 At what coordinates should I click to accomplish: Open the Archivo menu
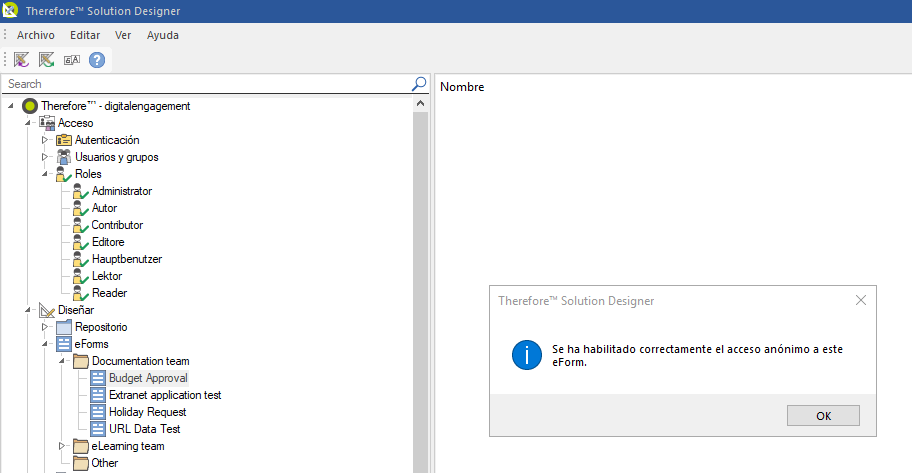(x=35, y=35)
